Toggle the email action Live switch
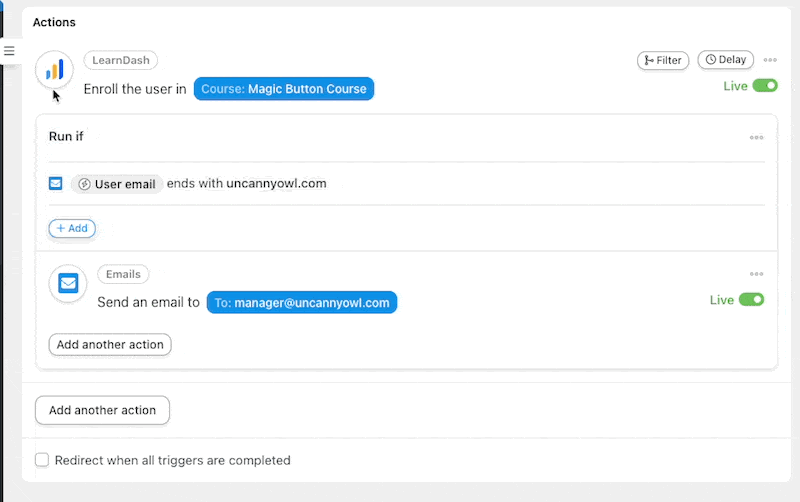The image size is (800, 502). tap(751, 300)
